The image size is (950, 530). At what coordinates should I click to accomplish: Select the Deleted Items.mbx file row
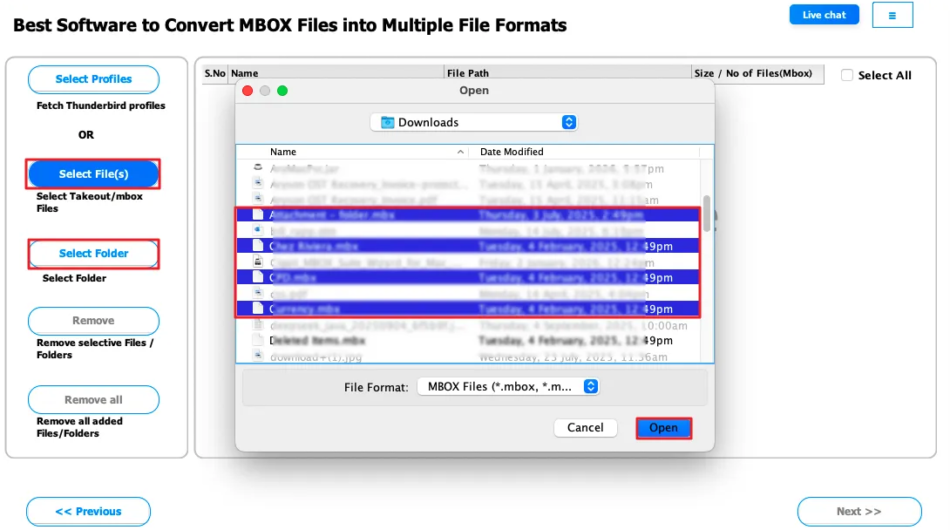click(468, 340)
